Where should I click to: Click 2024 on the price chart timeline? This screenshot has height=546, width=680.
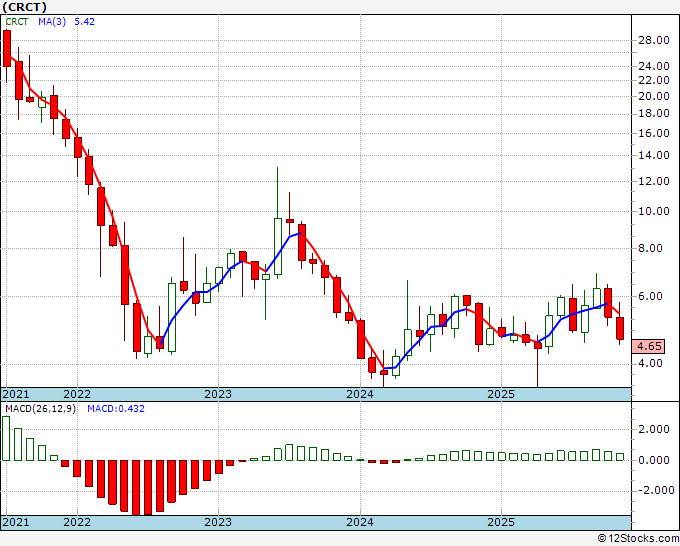359,395
